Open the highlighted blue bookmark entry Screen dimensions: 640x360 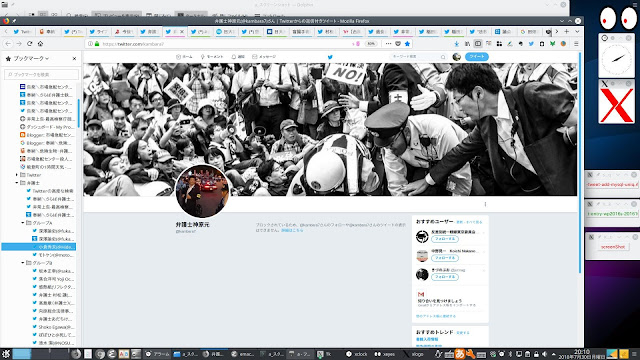[x=39, y=247]
